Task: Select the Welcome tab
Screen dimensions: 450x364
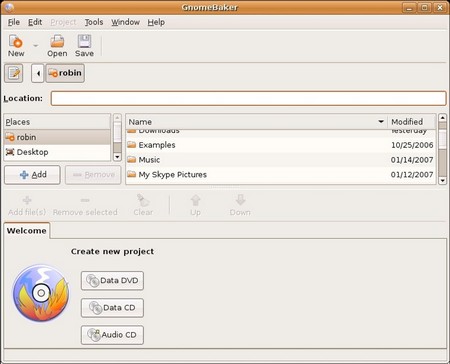Action: click(26, 231)
